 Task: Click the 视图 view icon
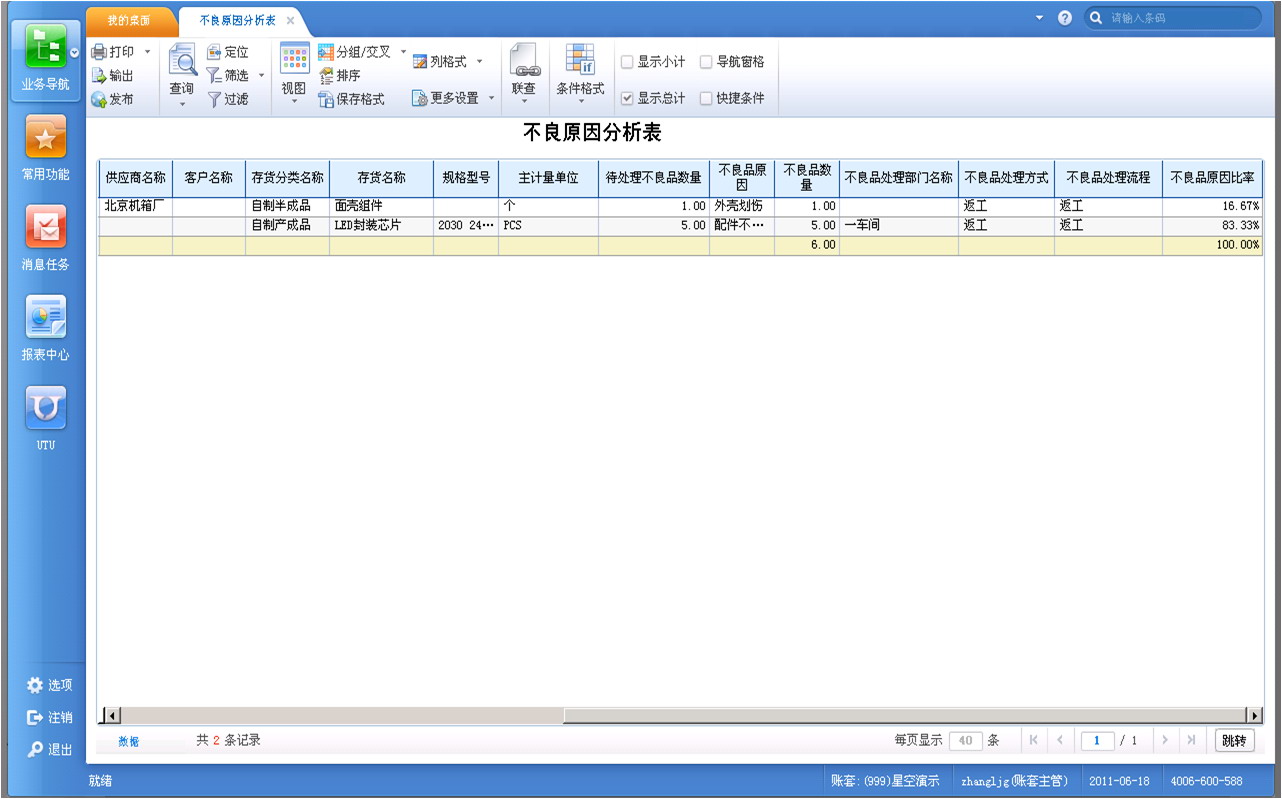[x=294, y=60]
